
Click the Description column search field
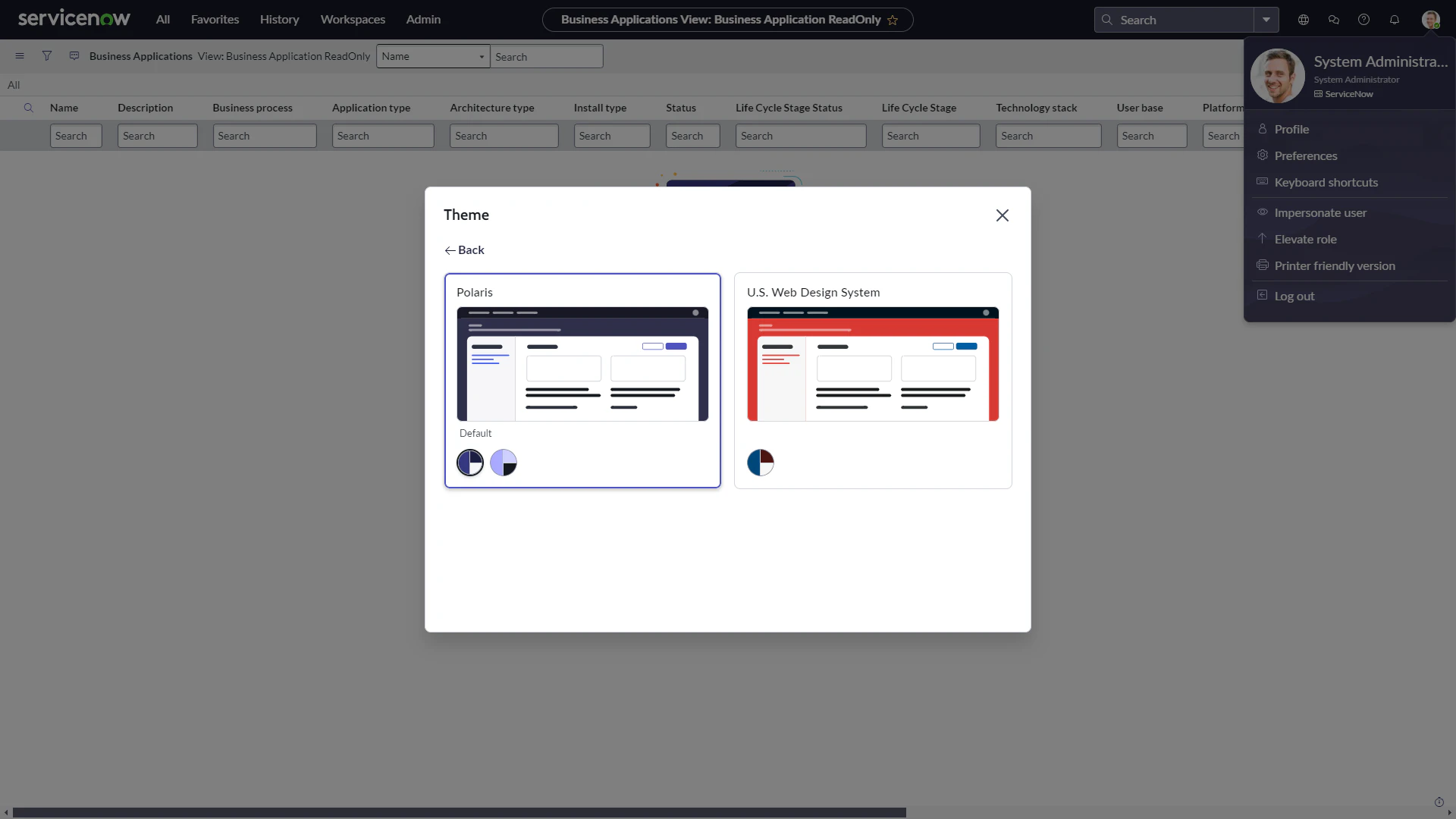pos(157,136)
